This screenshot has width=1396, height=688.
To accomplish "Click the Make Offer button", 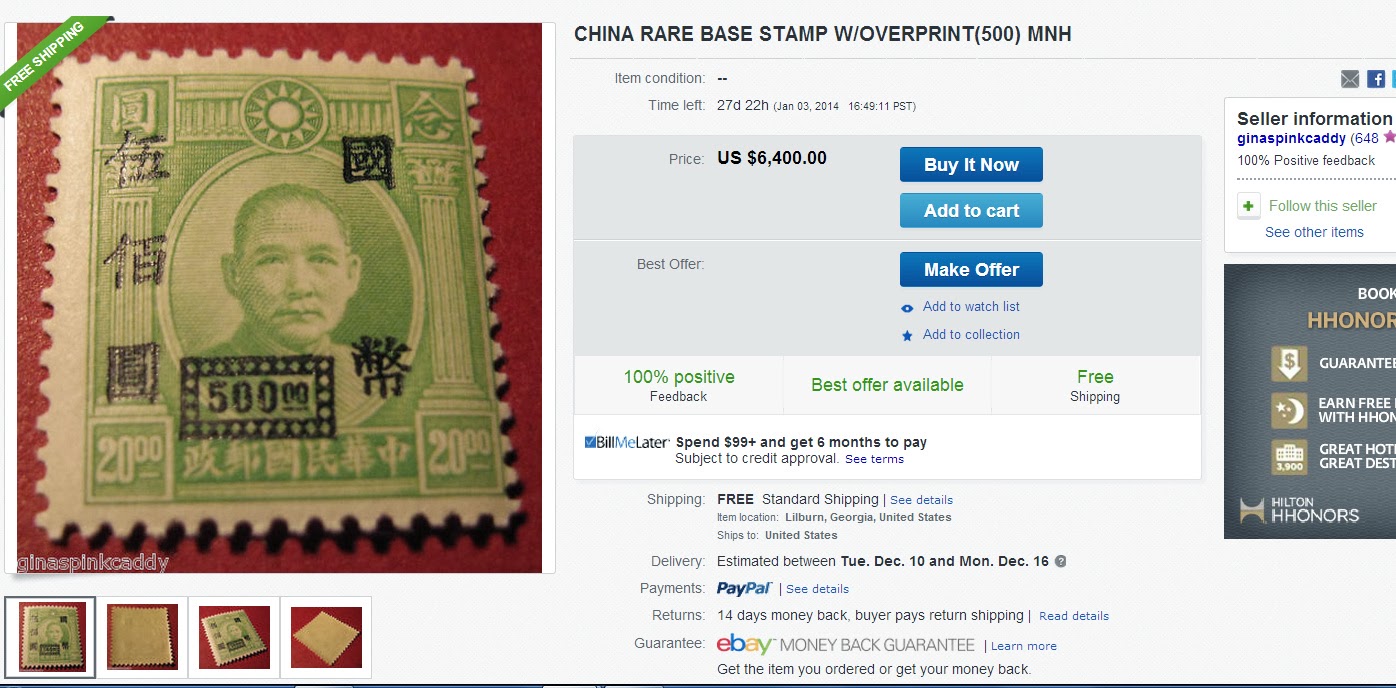I will (x=971, y=270).
